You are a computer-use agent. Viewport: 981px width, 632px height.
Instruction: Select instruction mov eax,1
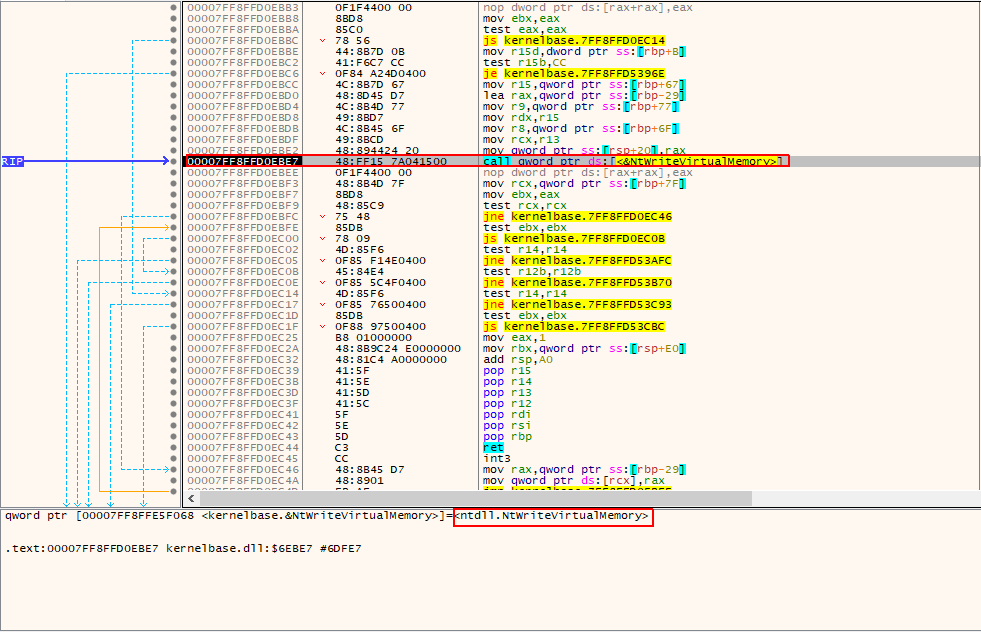coord(514,337)
